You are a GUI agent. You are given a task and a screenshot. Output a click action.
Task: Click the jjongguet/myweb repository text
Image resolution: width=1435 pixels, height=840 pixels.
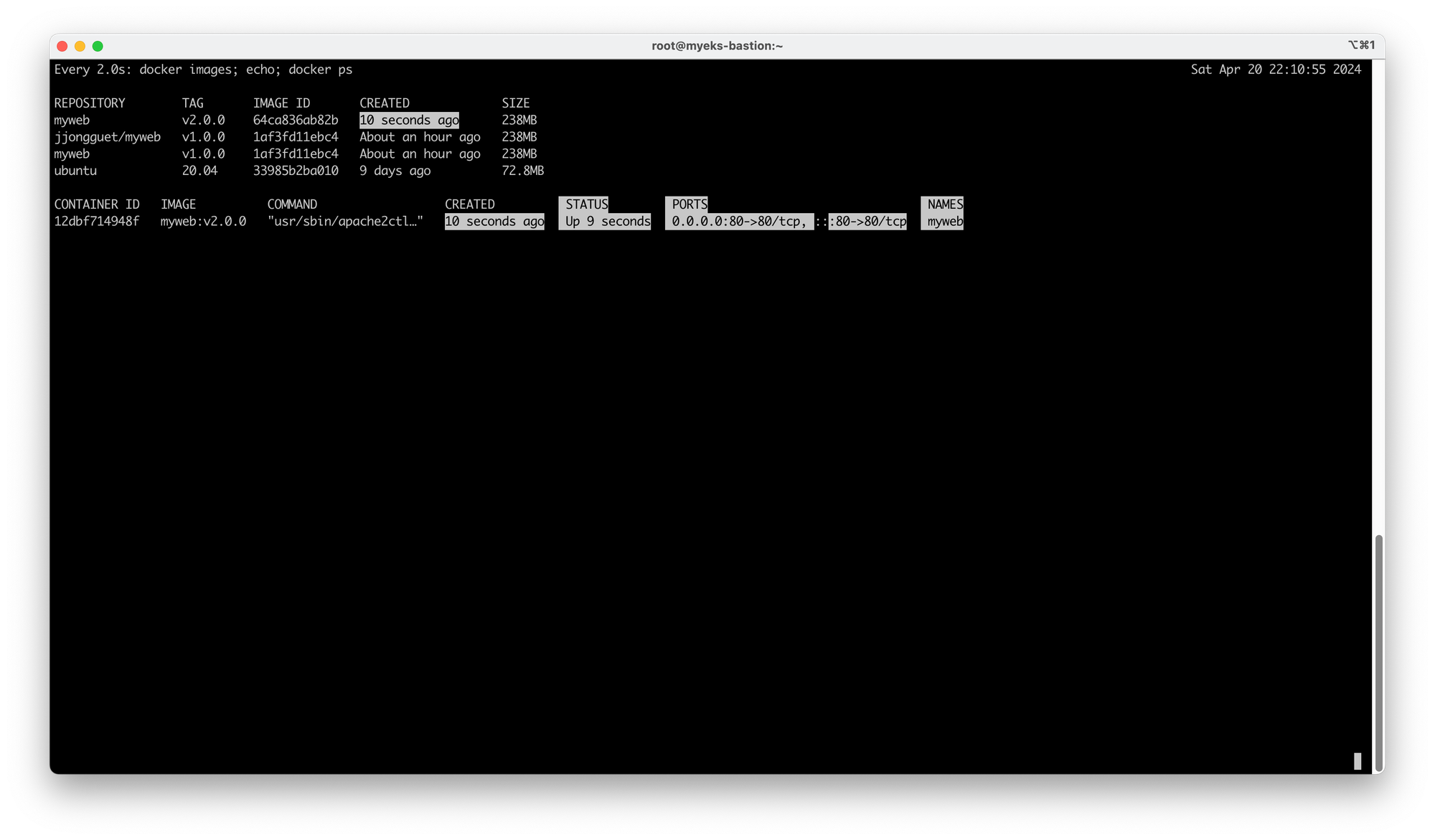point(107,137)
